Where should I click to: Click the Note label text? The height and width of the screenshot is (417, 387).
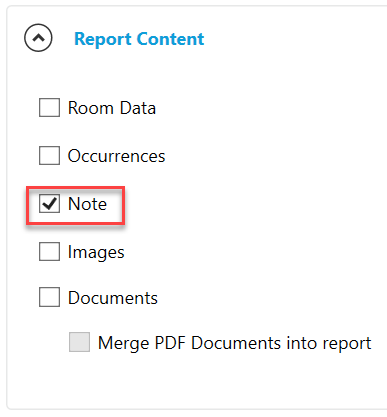87,204
